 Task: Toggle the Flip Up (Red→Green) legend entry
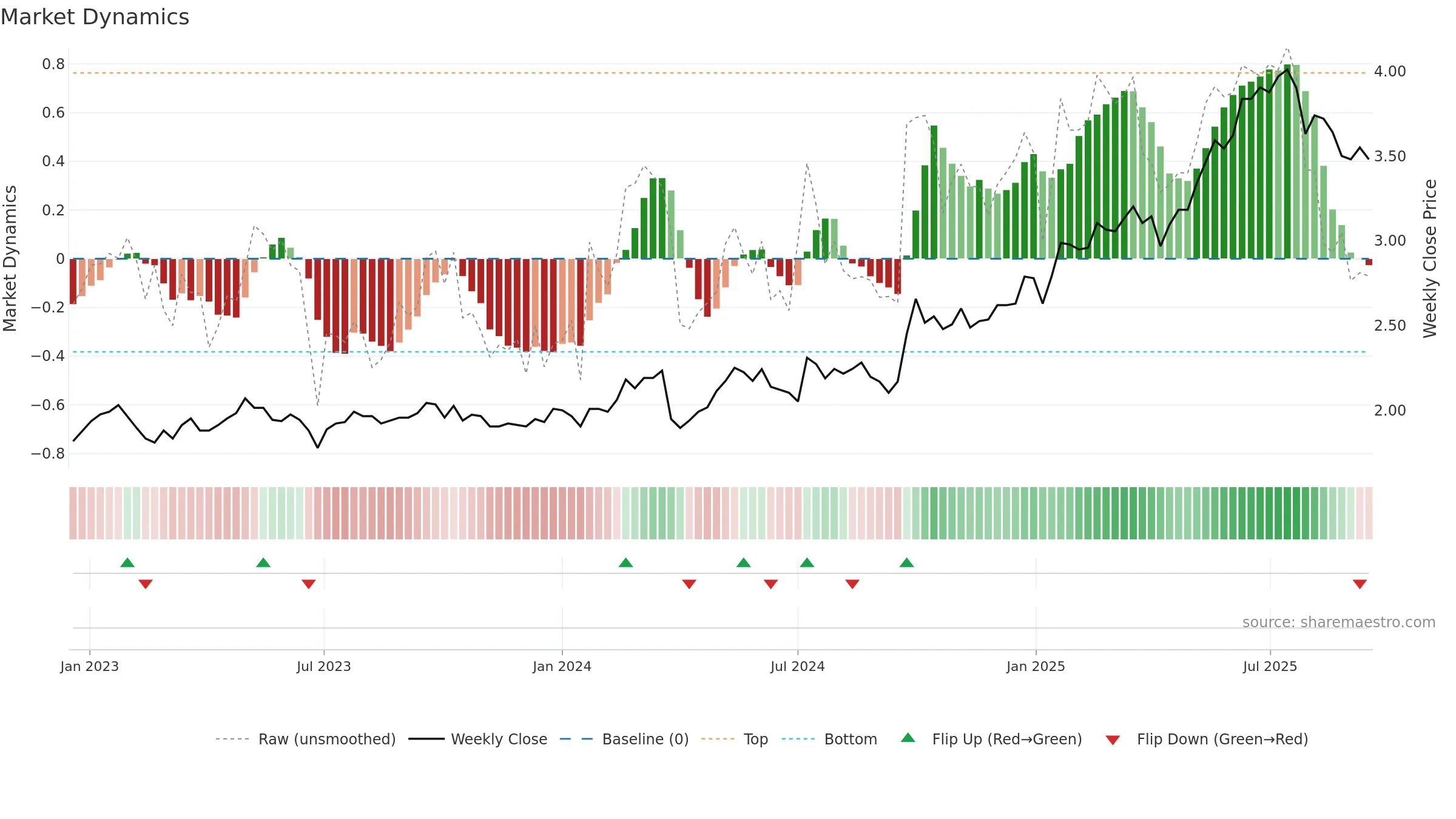992,739
